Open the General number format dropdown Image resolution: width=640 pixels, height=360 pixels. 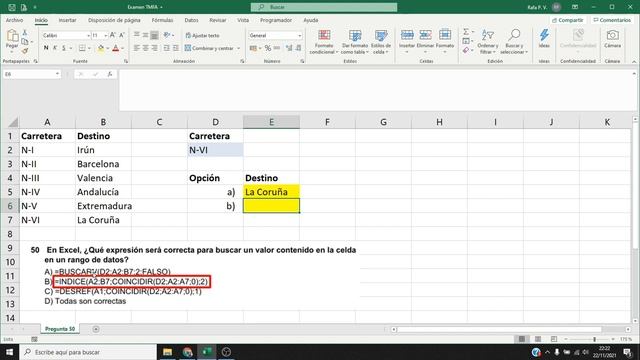300,36
